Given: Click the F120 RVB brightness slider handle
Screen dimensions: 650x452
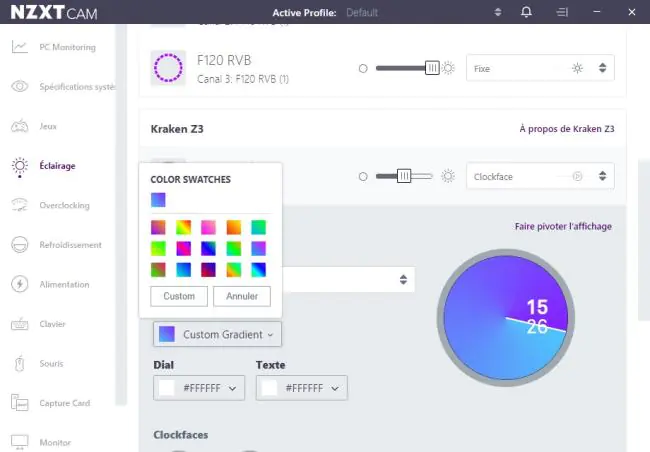Looking at the screenshot, I should coord(432,68).
